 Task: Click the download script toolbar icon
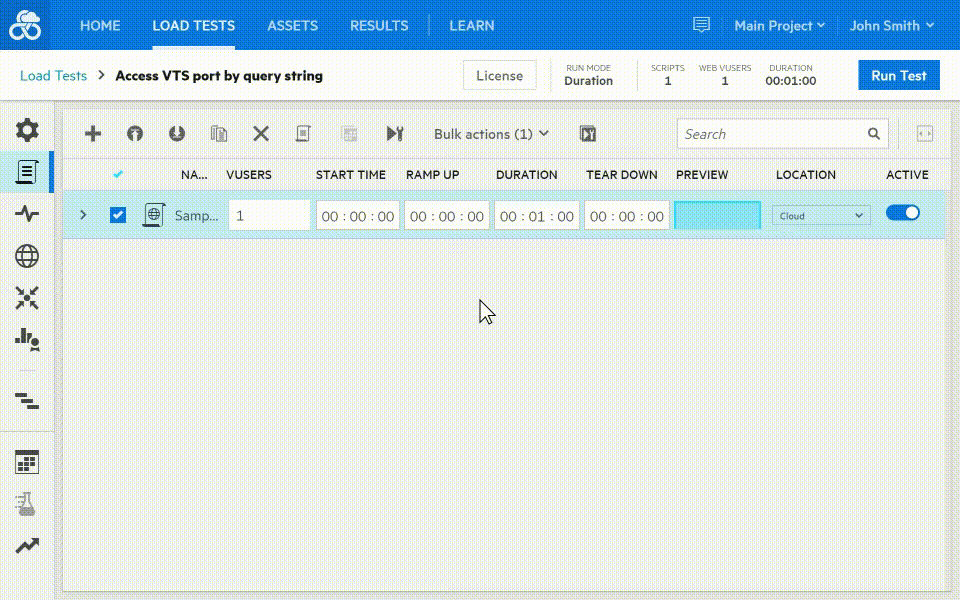[x=177, y=133]
